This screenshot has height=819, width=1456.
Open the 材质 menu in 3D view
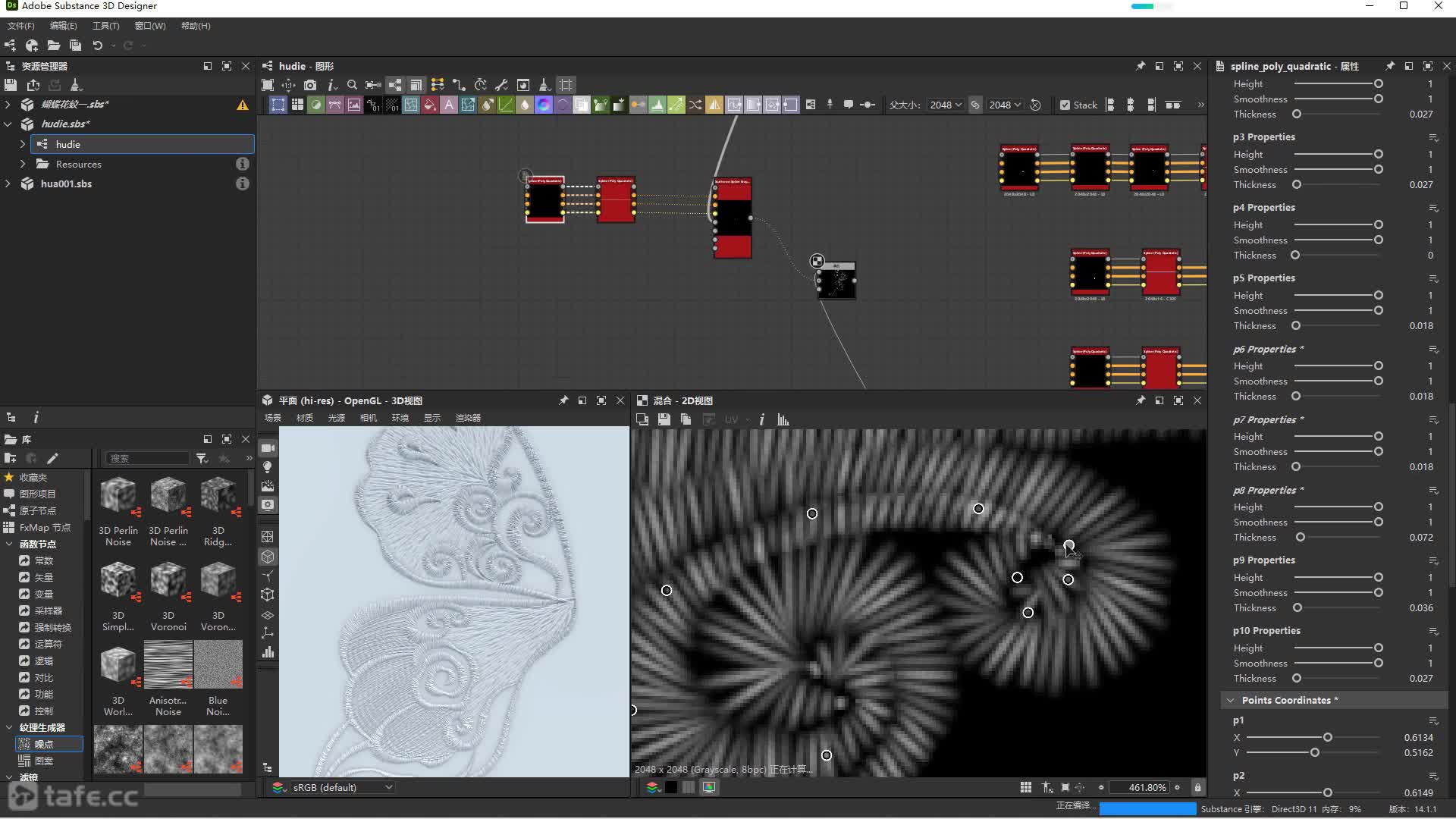tap(304, 418)
